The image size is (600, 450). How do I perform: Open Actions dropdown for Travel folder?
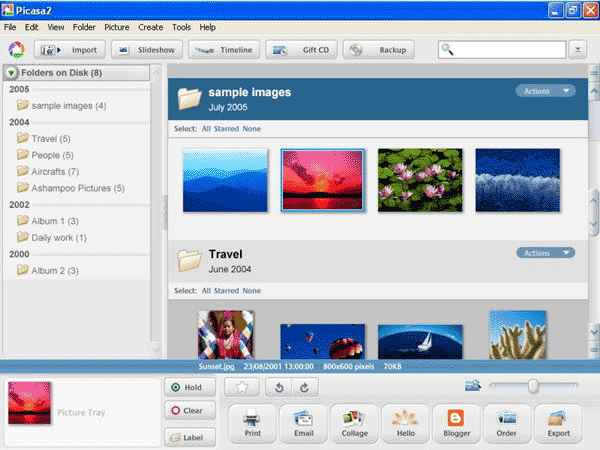pos(545,253)
